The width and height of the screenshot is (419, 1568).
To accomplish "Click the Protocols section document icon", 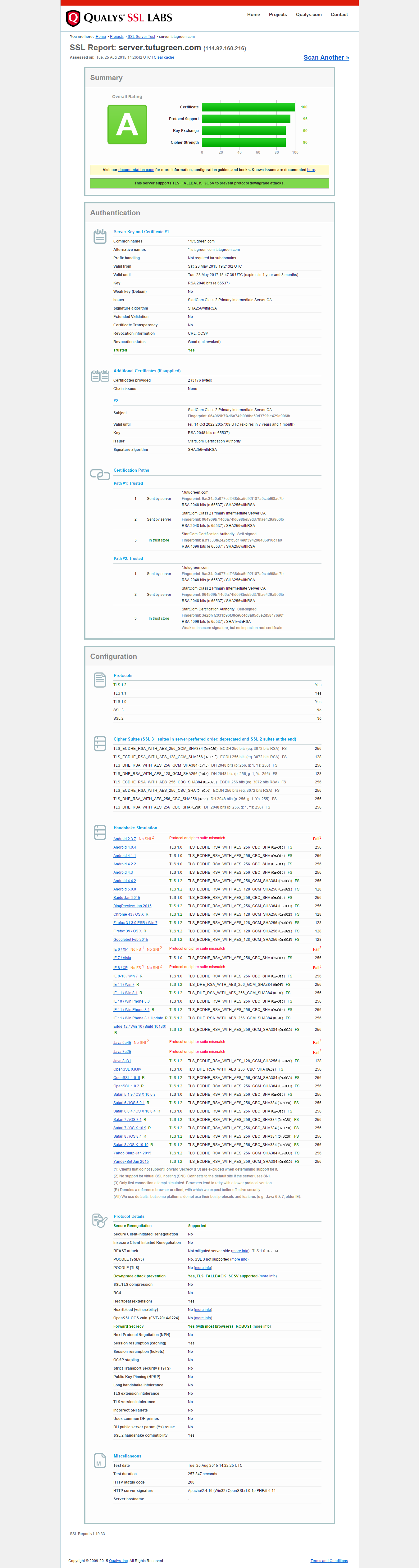I will click(x=100, y=680).
